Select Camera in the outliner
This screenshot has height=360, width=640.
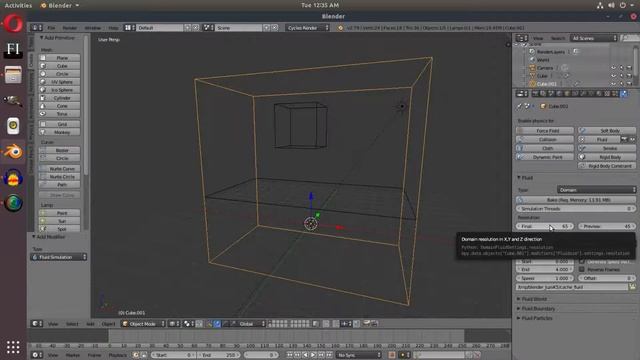pos(545,68)
